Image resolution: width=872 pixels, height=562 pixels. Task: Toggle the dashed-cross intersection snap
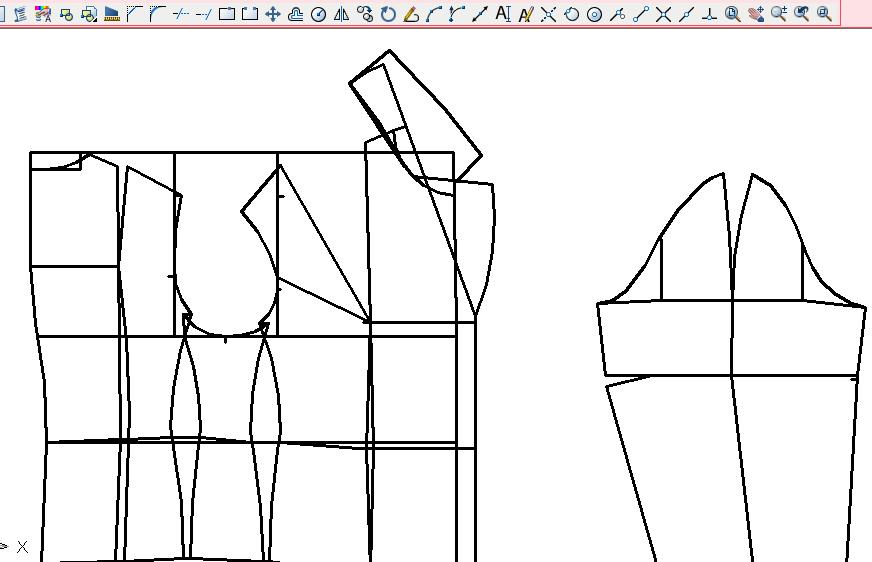548,14
